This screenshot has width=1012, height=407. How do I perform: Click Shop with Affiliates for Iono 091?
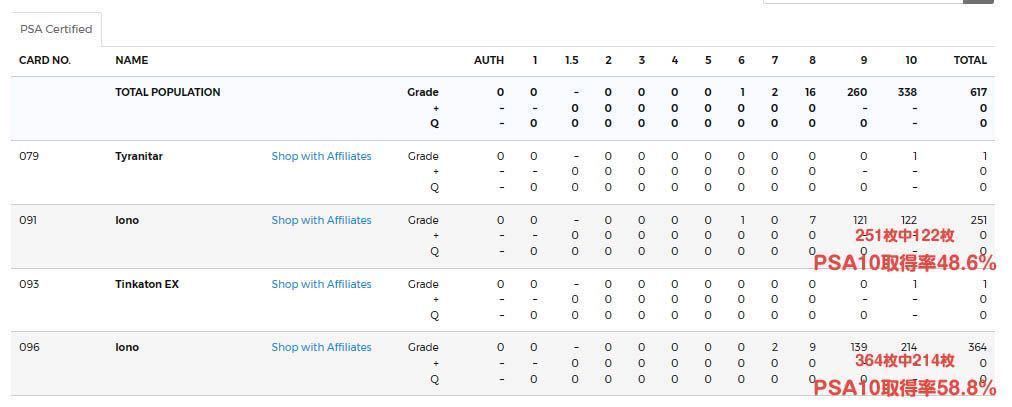[321, 220]
